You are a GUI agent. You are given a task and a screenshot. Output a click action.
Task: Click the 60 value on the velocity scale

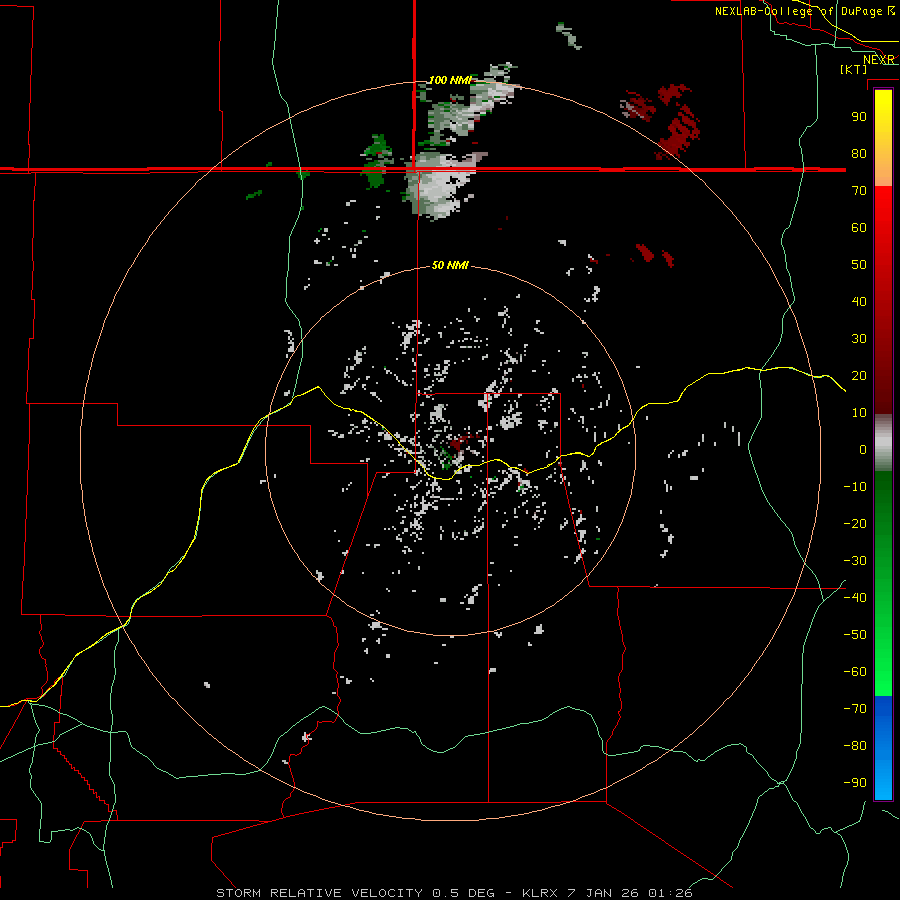pos(859,227)
